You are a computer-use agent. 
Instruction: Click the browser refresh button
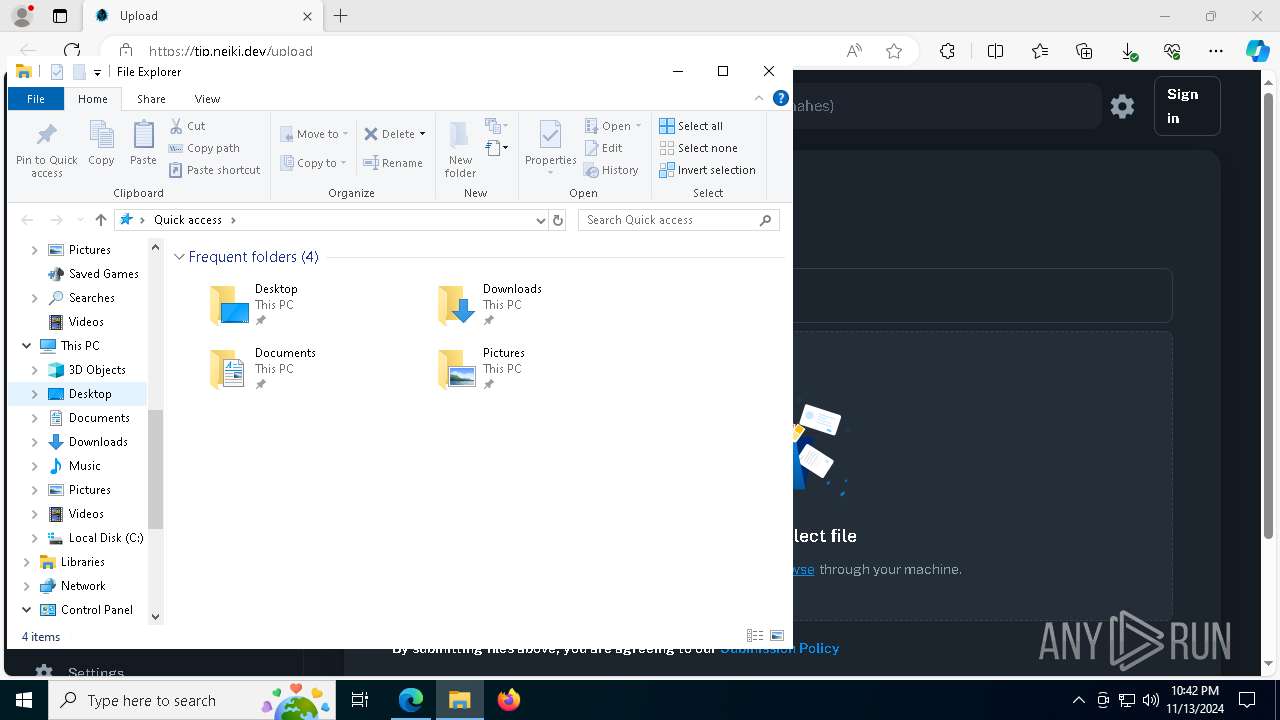tap(71, 51)
